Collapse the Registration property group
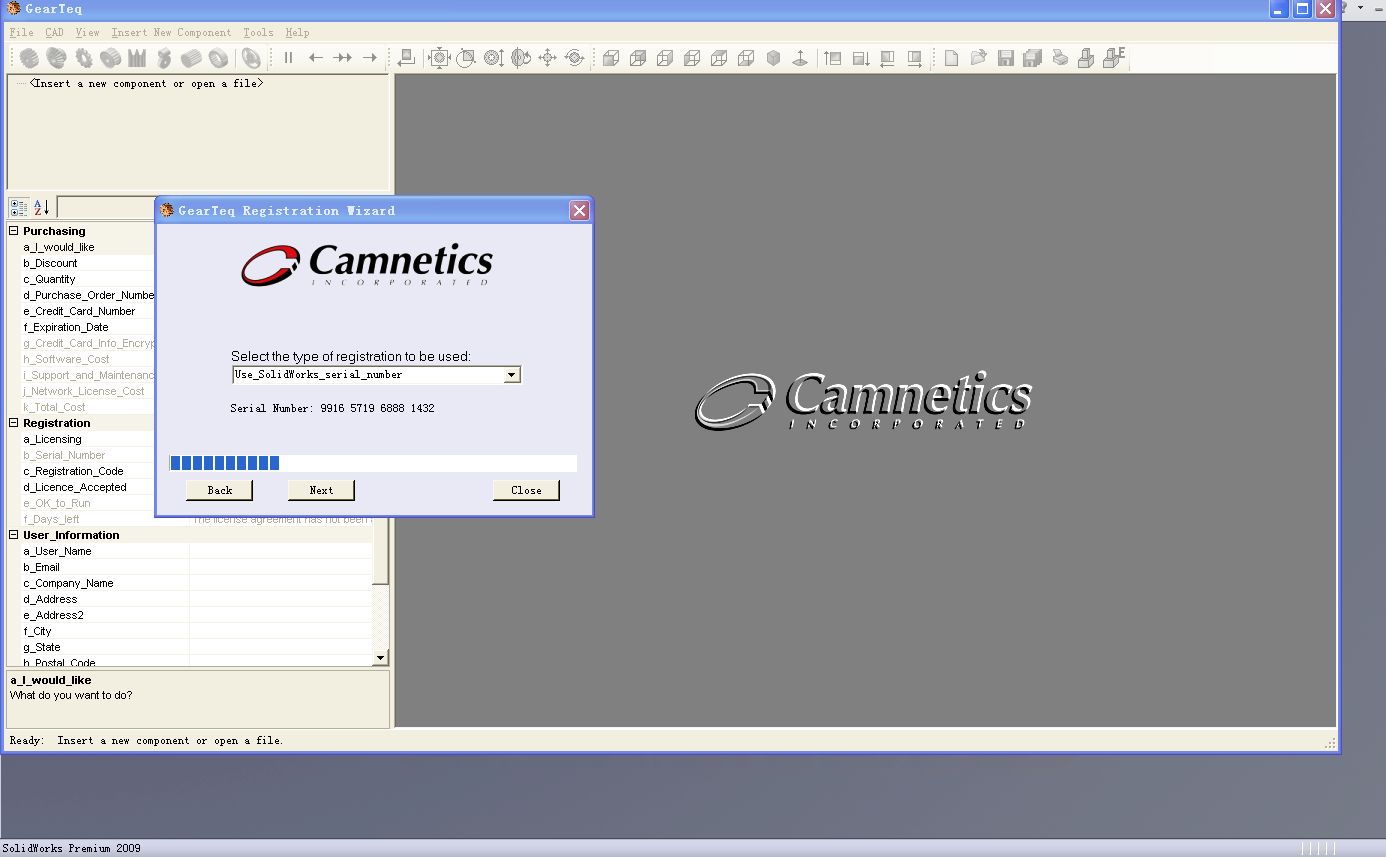The image size is (1386, 857). 14,423
